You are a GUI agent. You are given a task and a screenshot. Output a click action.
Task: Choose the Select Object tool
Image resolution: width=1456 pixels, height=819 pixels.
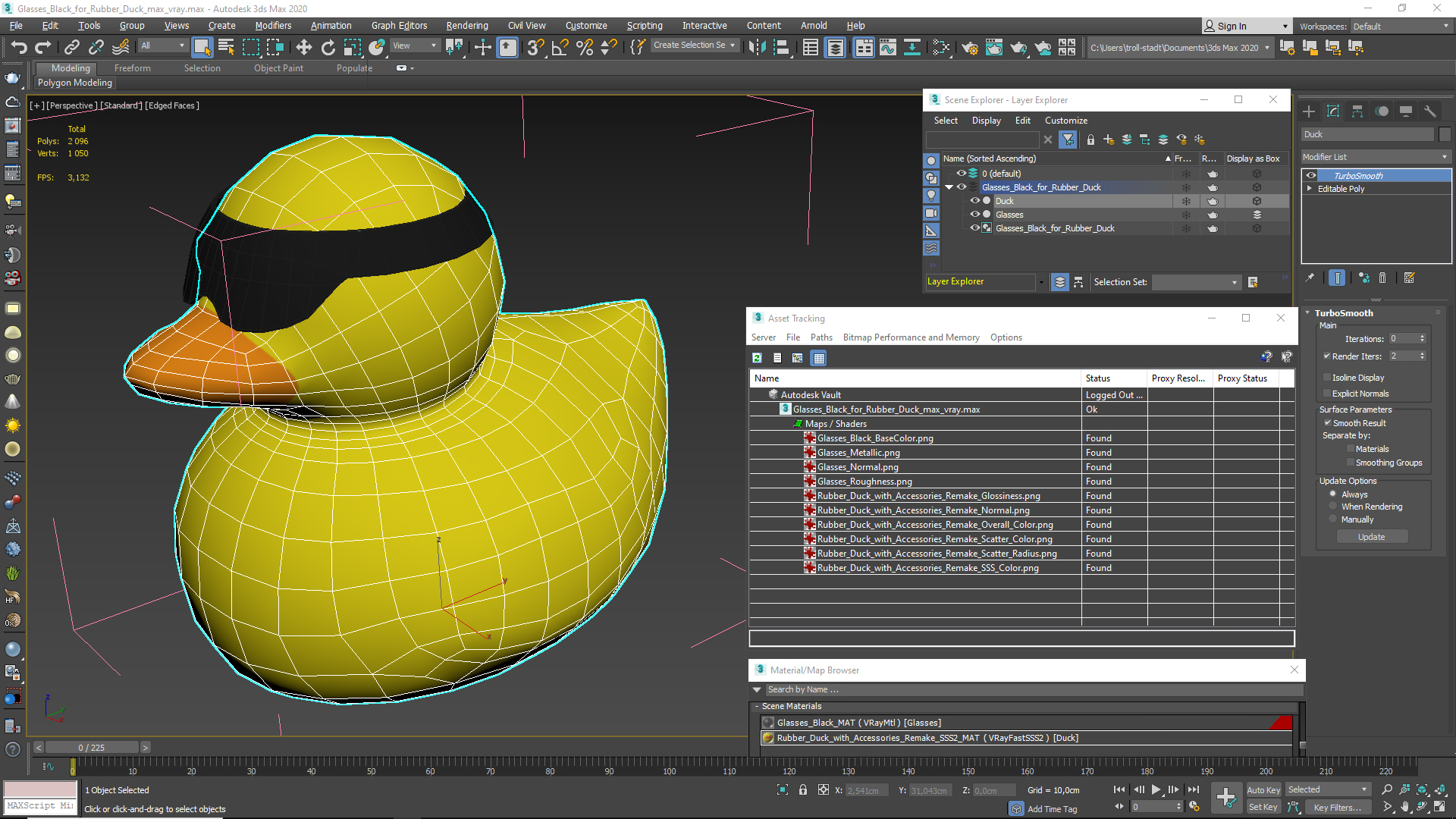pyautogui.click(x=202, y=47)
